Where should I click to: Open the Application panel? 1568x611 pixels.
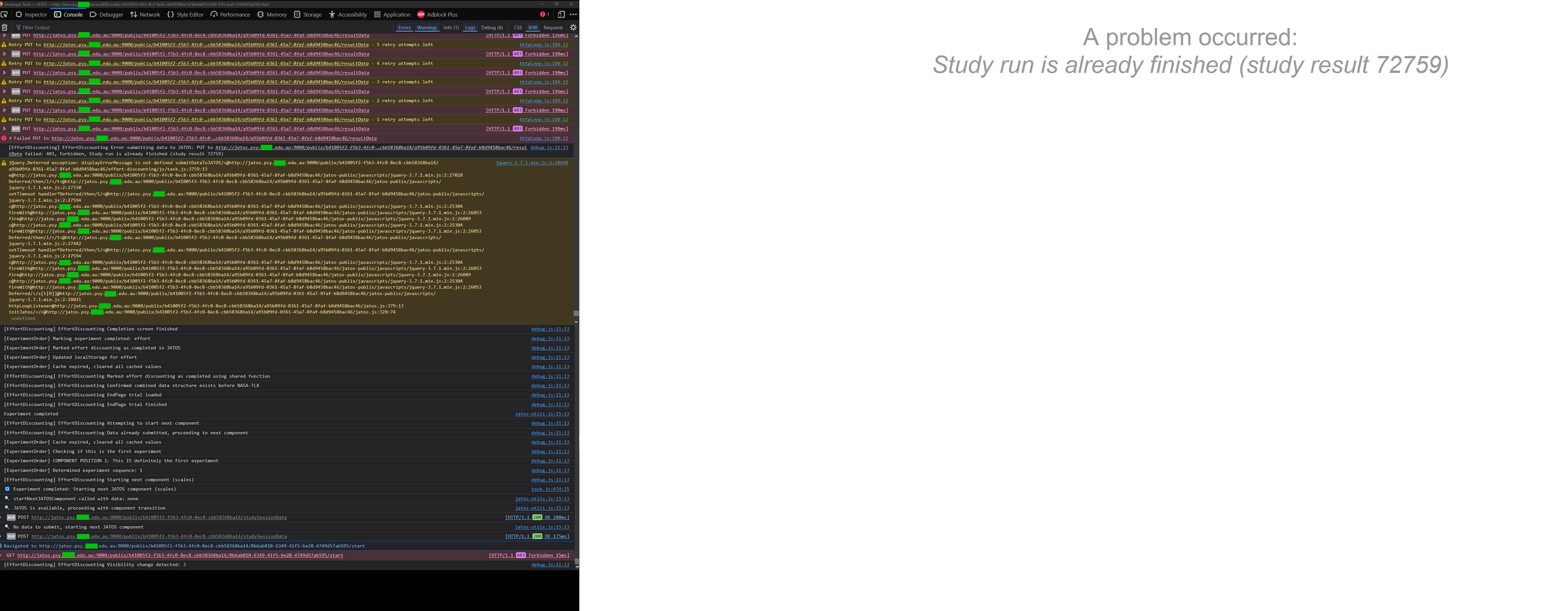click(392, 15)
